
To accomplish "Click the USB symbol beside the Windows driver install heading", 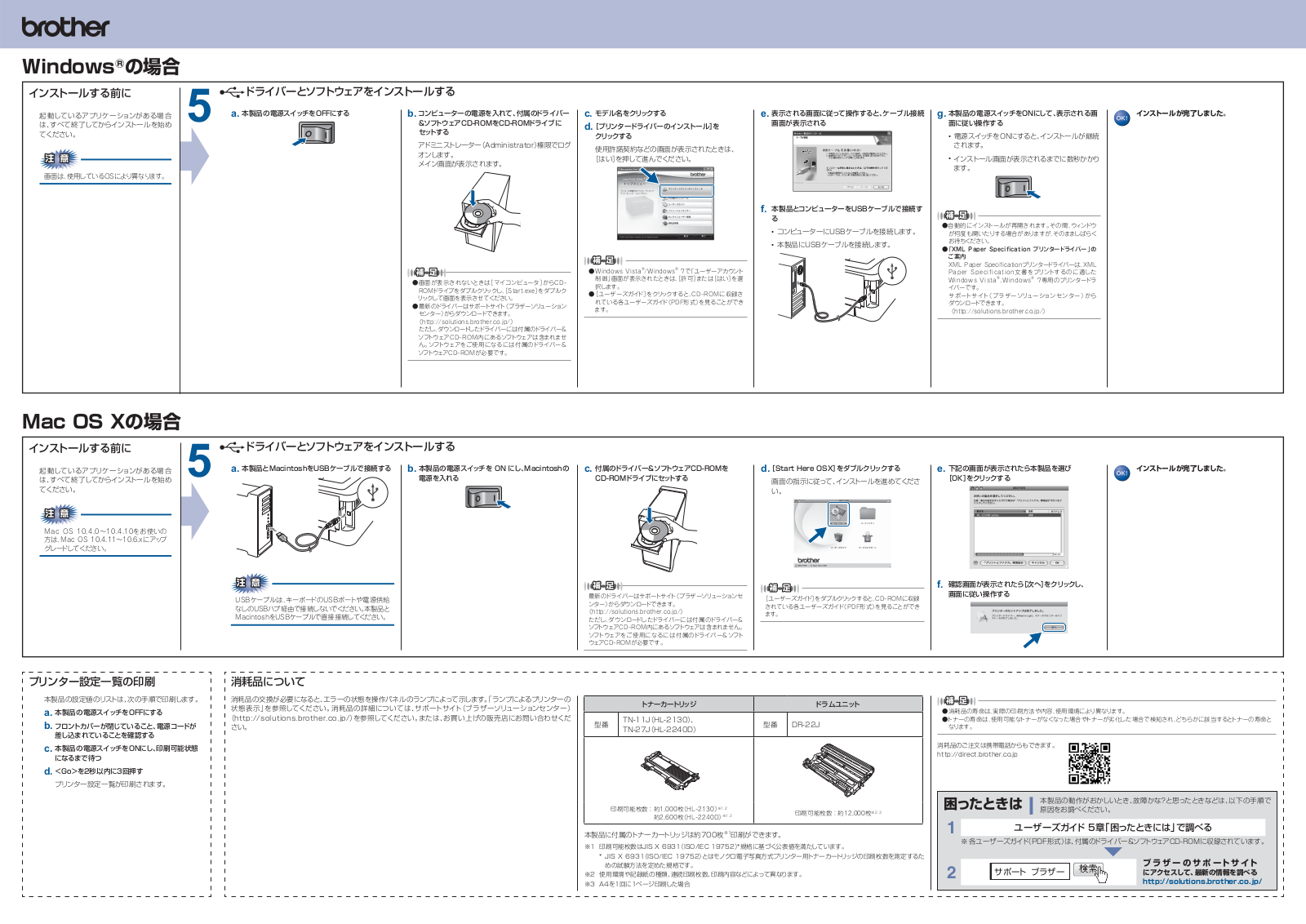I will coord(232,91).
